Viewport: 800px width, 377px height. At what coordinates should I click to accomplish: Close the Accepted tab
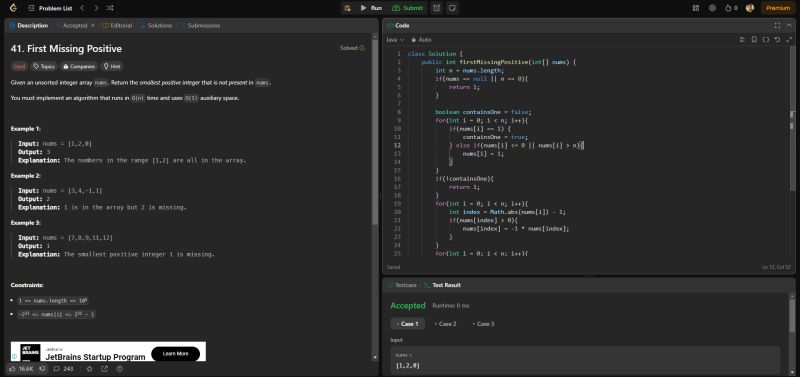tap(93, 26)
